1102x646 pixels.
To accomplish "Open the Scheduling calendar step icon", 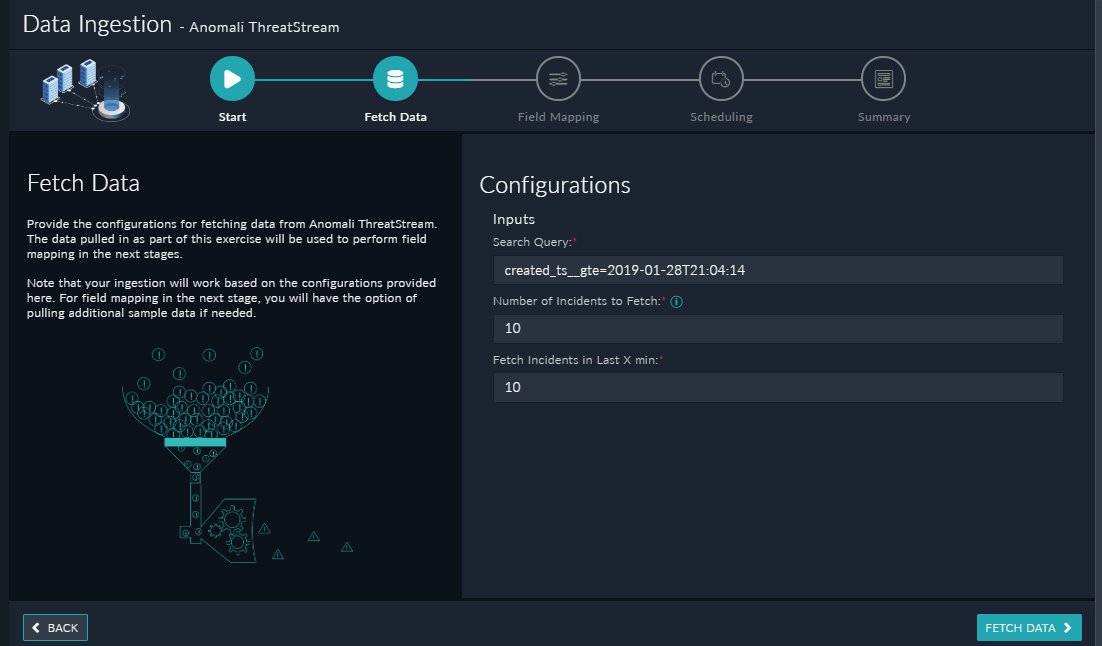I will [x=721, y=79].
